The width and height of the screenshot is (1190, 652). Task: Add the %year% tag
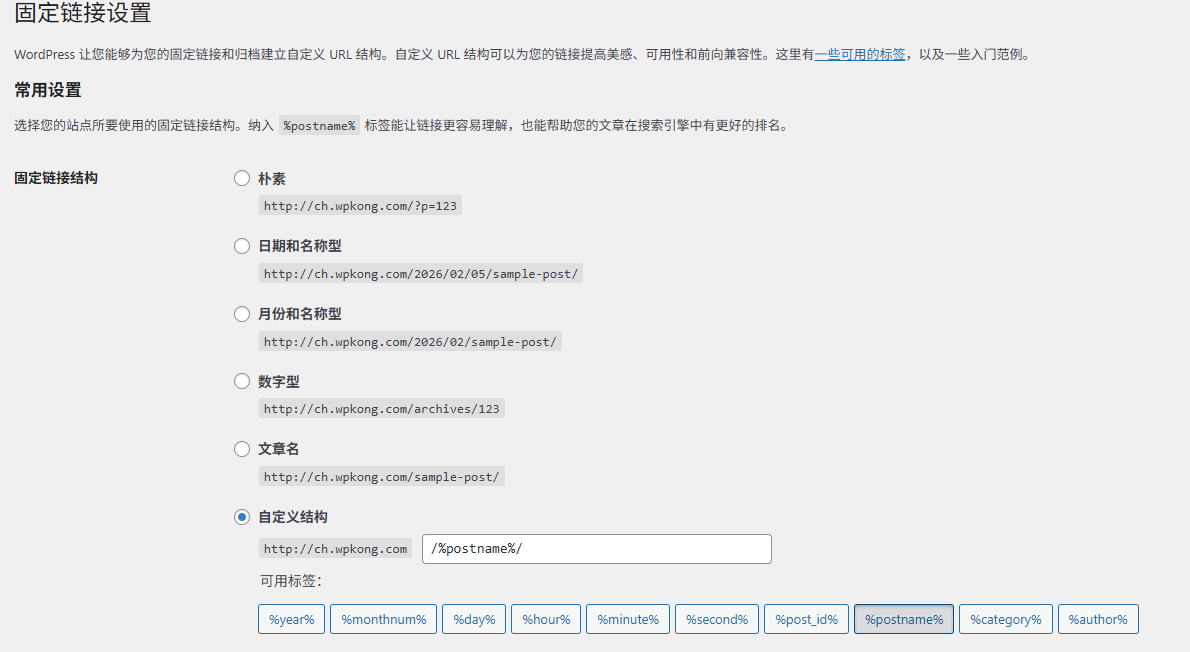(291, 618)
